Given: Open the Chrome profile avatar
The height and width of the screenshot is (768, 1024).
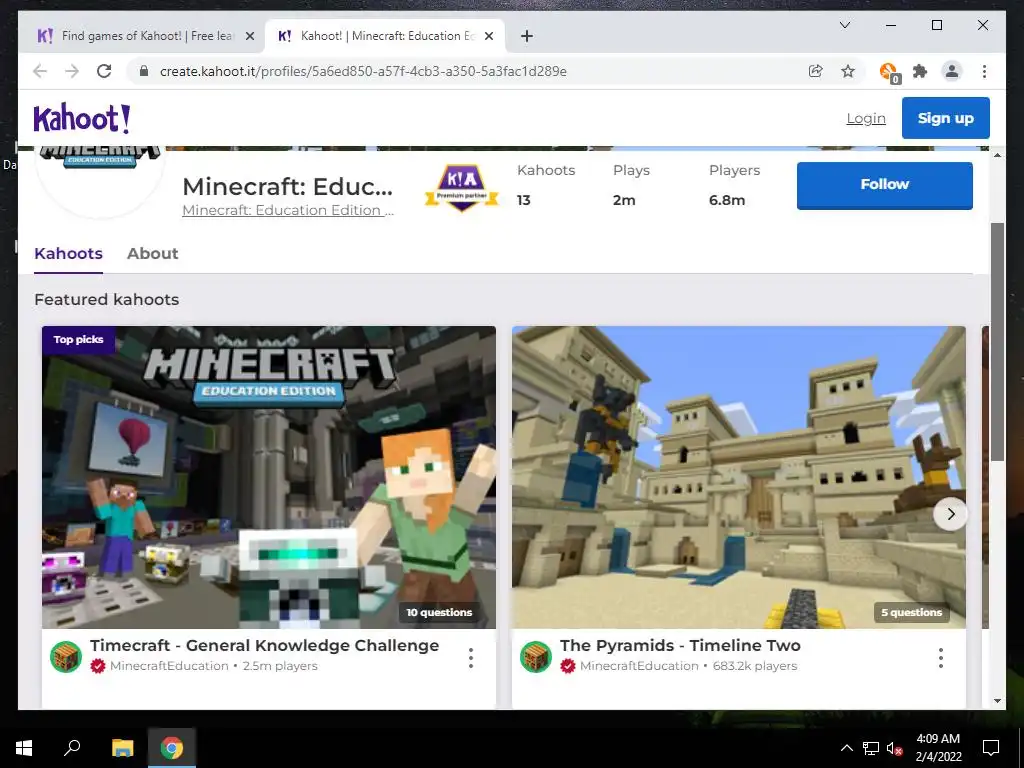Looking at the screenshot, I should [952, 71].
